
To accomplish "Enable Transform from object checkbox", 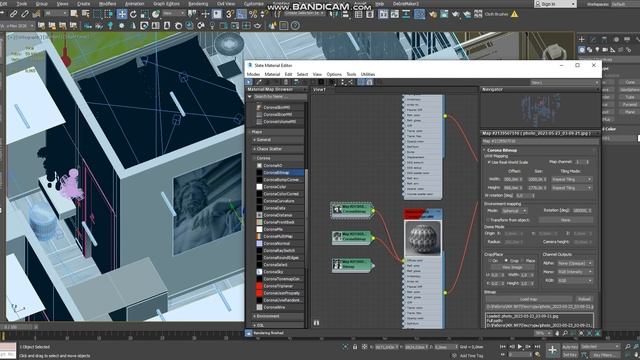I will click(489, 220).
